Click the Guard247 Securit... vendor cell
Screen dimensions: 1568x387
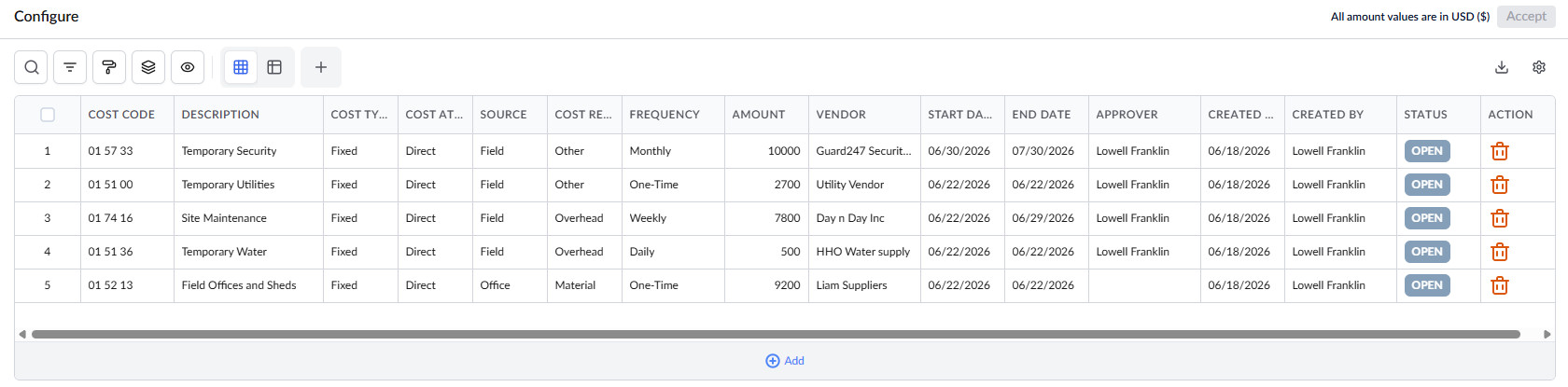coord(864,151)
